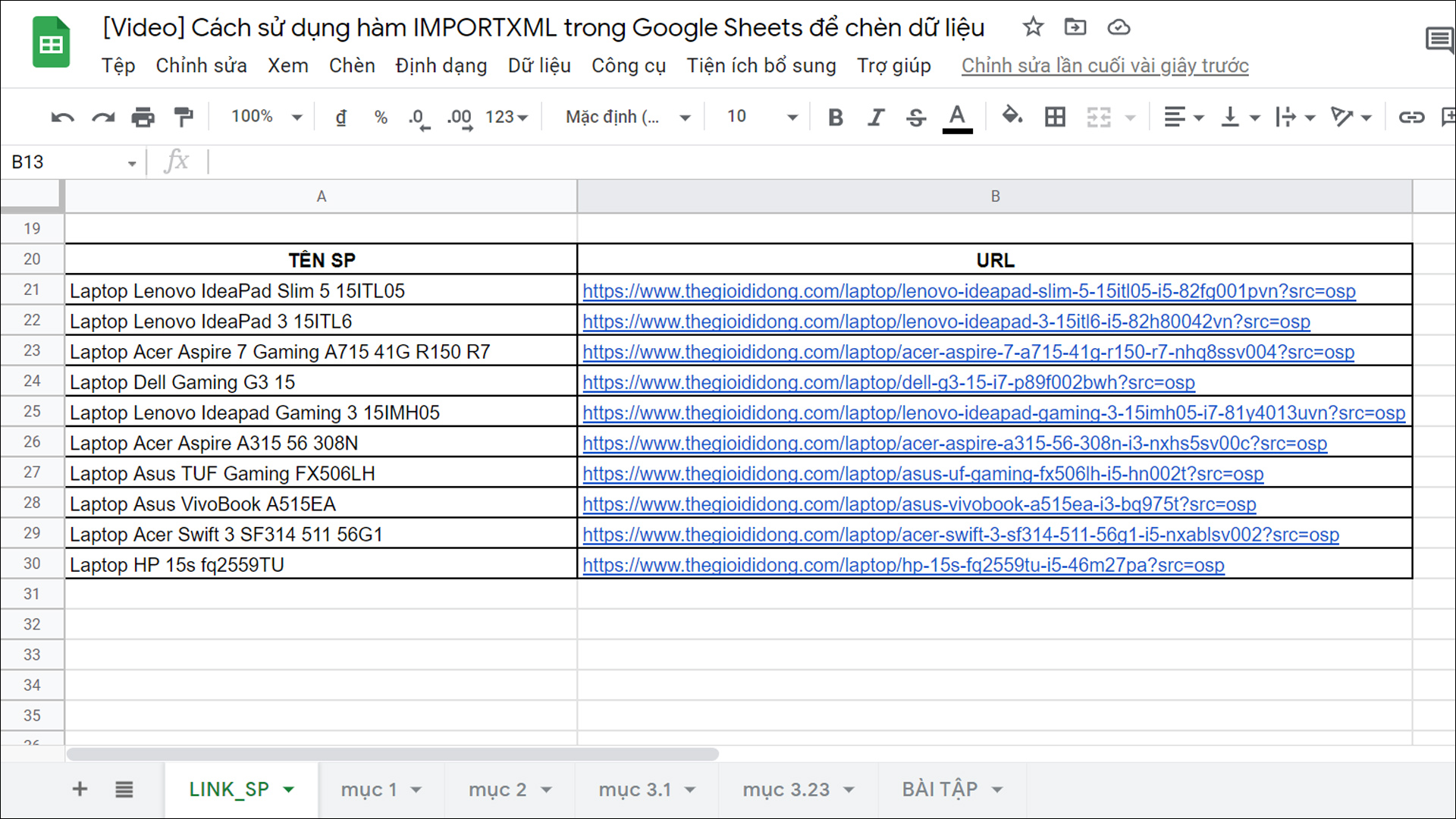The width and height of the screenshot is (1456, 819).
Task: Open Acer Swift 3 SF314 URL link
Action: point(960,535)
